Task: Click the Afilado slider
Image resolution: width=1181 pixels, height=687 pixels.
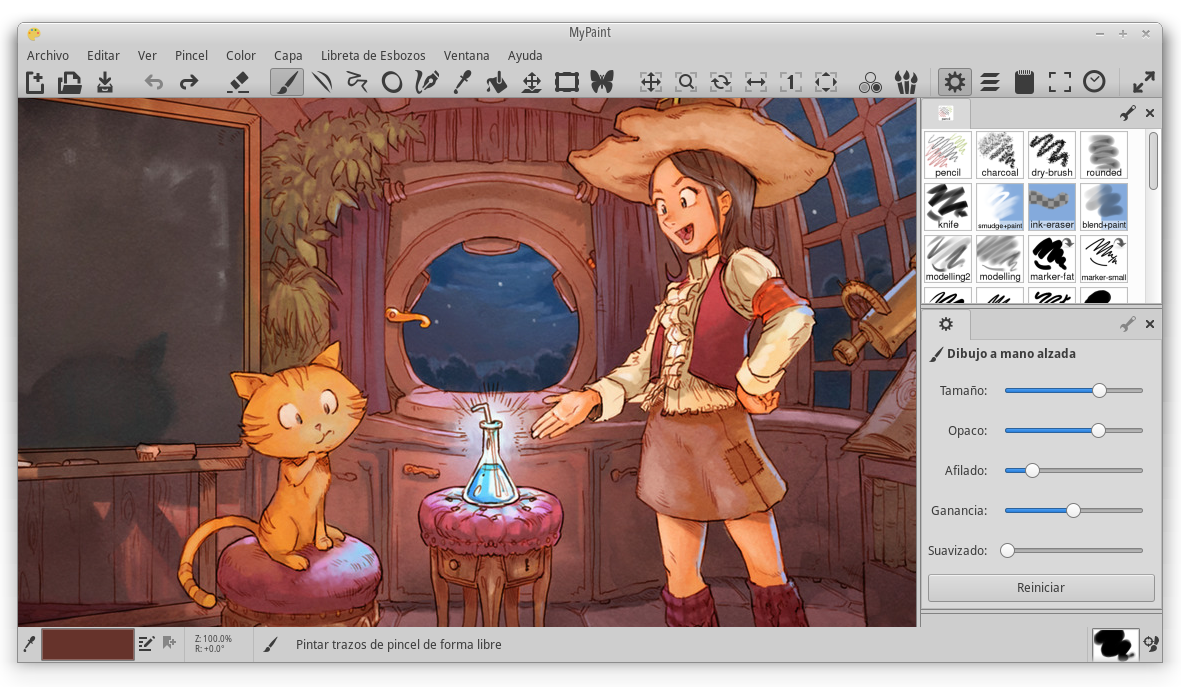Action: (x=1073, y=470)
